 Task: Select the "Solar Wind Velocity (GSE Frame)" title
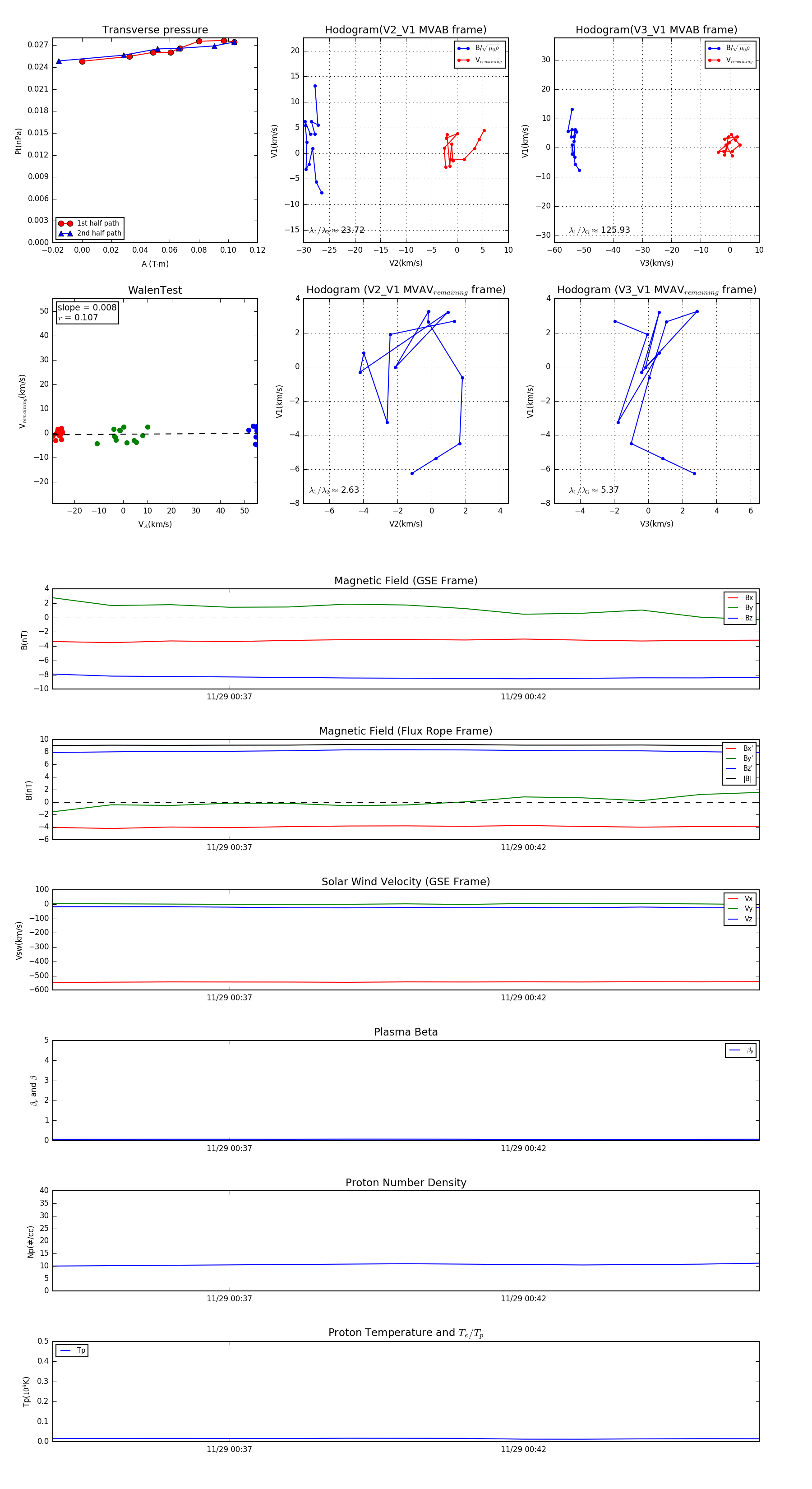point(406,882)
